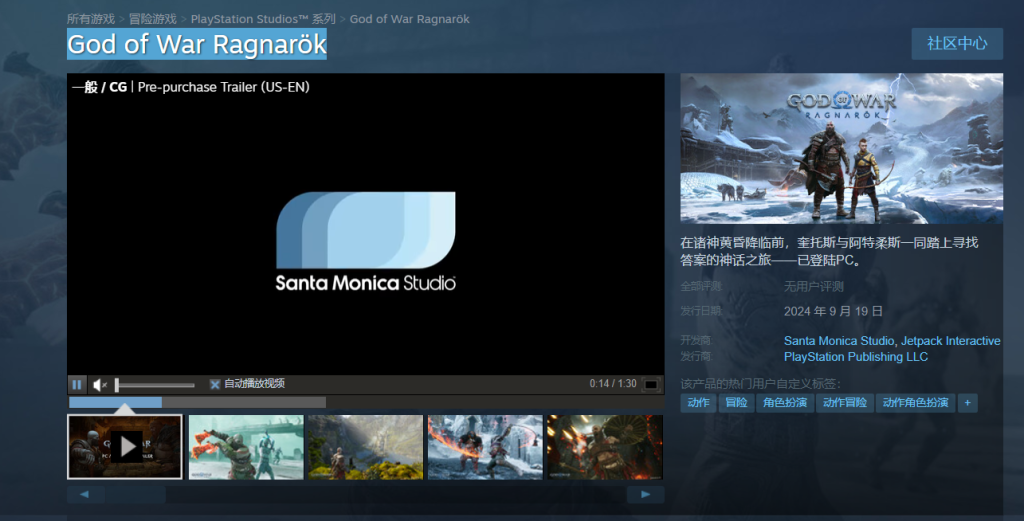Go to 冒险游戏 breadcrumb link
1024x521 pixels.
click(153, 19)
